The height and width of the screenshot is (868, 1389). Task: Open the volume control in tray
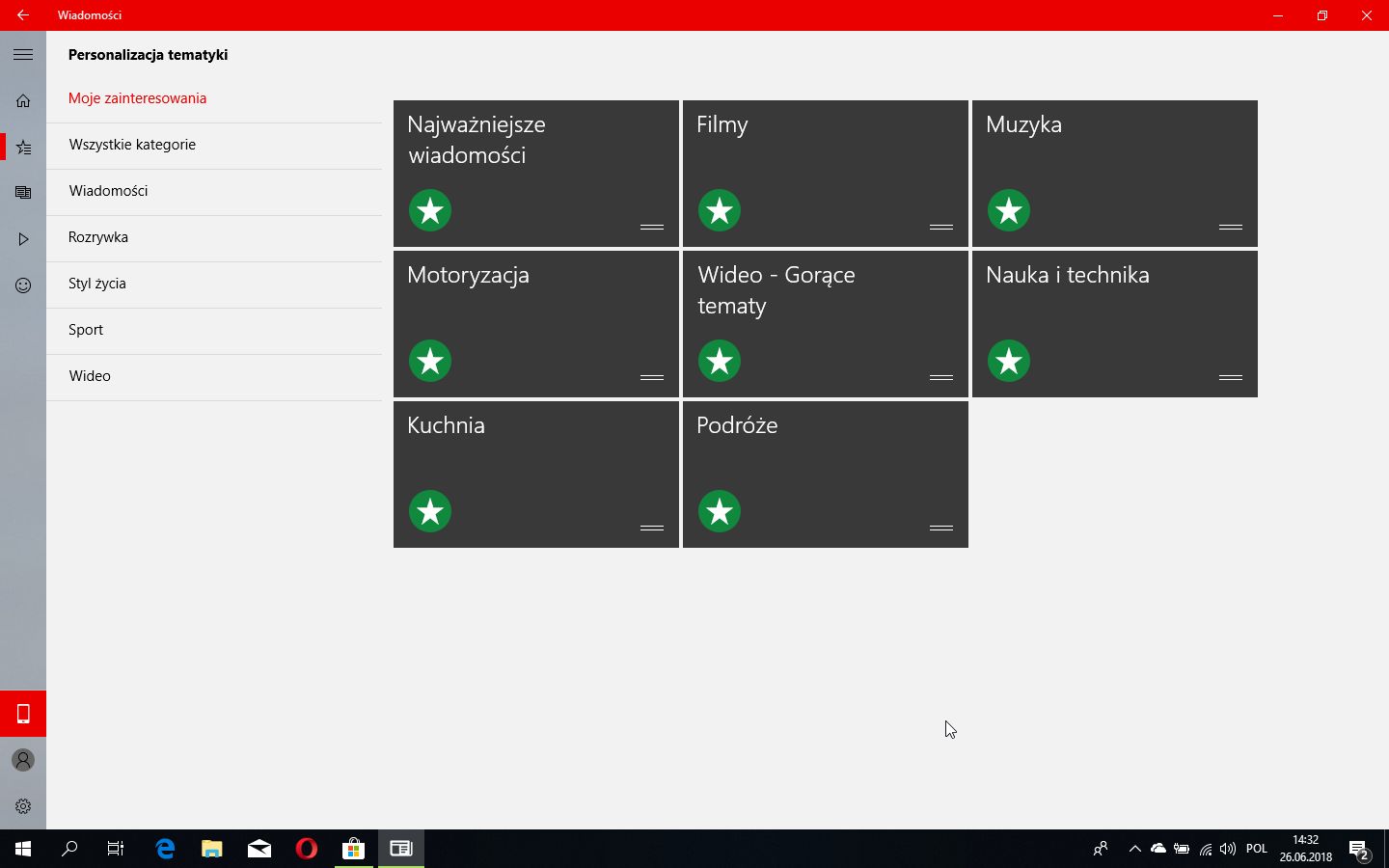[1228, 849]
